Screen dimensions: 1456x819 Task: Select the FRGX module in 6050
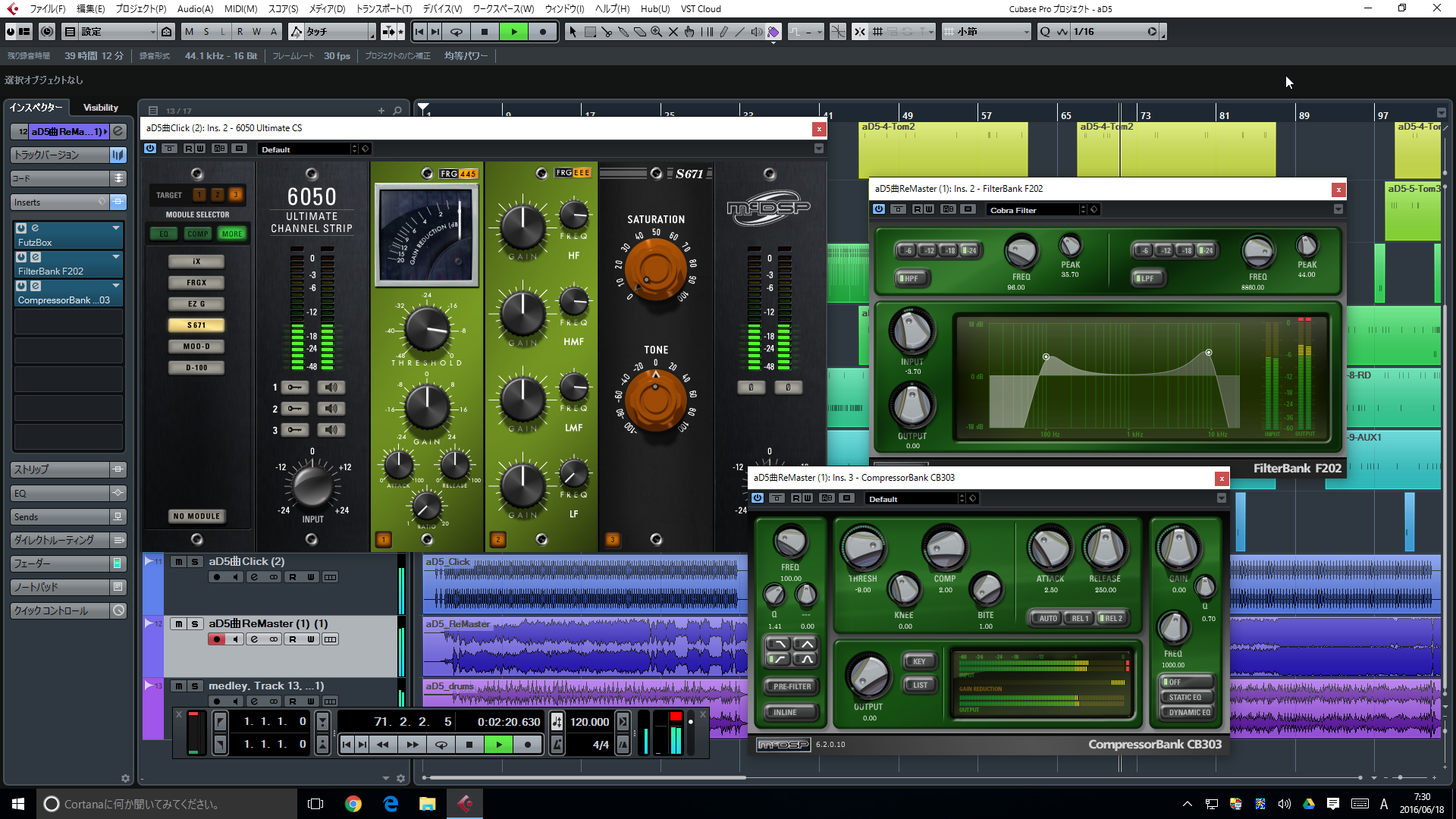pyautogui.click(x=196, y=283)
